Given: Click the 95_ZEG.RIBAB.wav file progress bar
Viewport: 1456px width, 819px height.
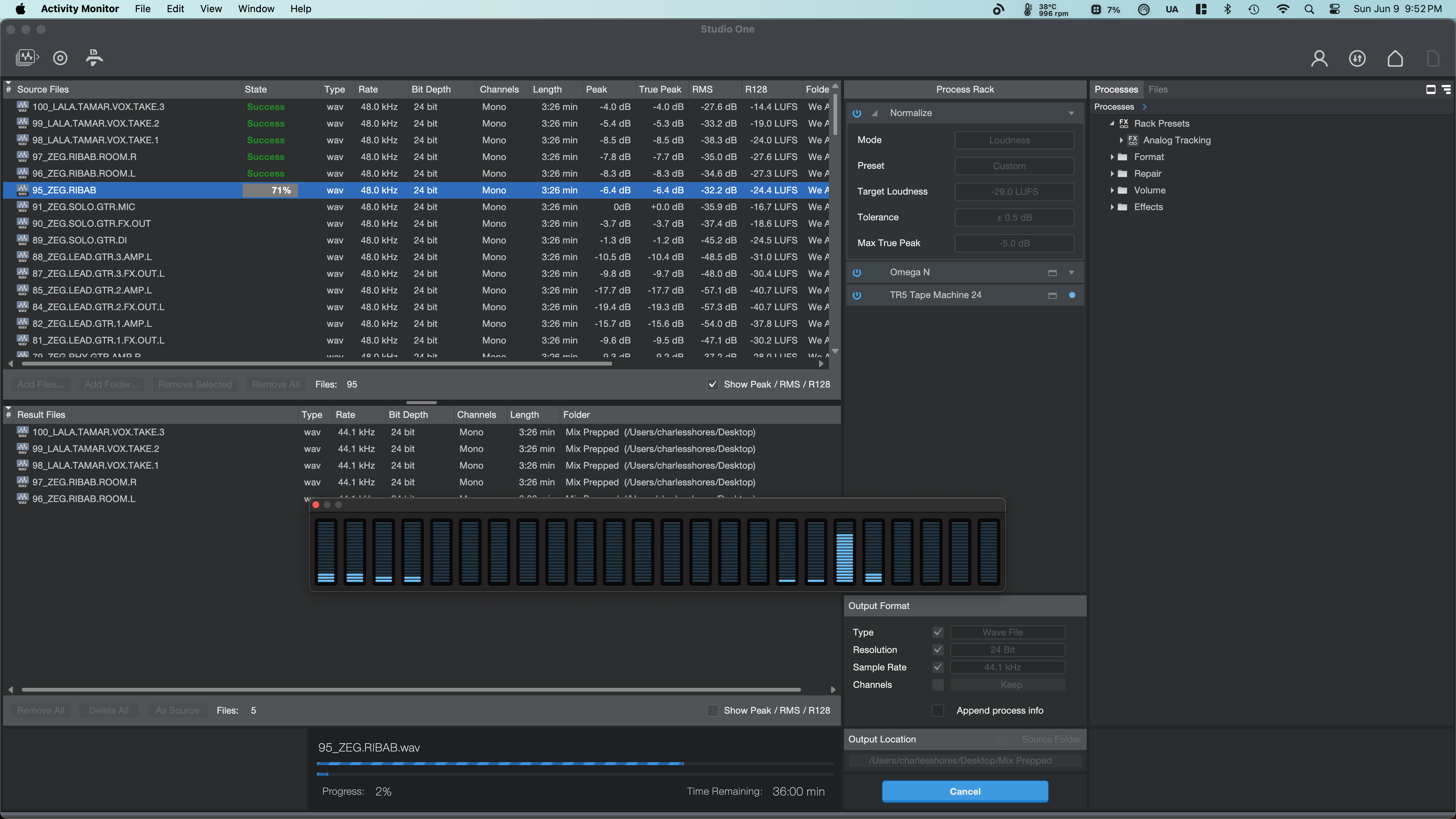Looking at the screenshot, I should pyautogui.click(x=575, y=764).
